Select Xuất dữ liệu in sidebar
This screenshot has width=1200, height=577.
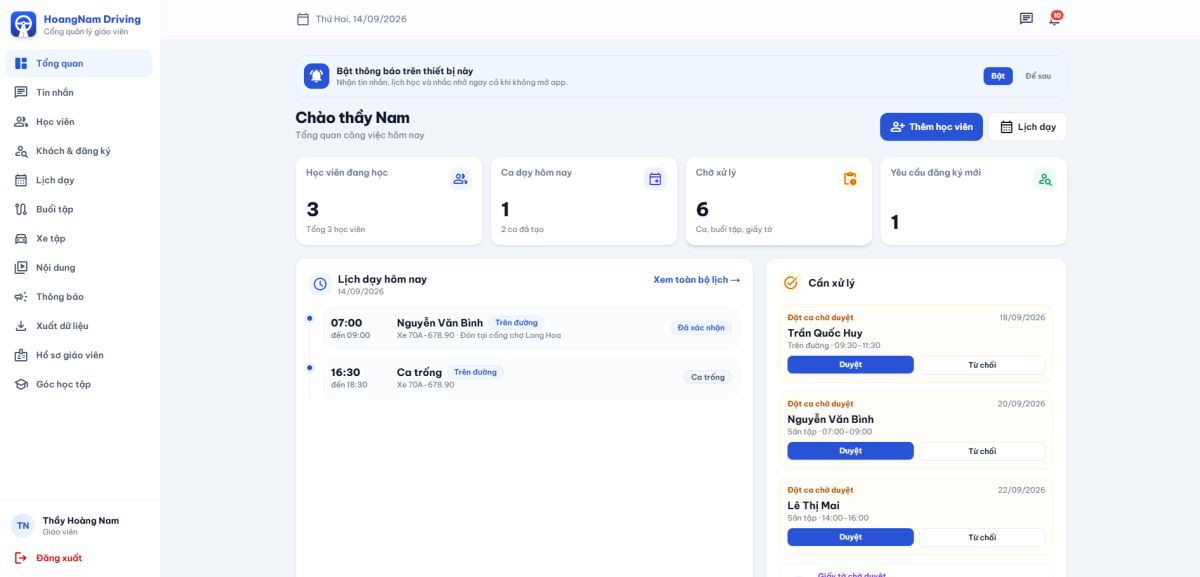point(79,326)
